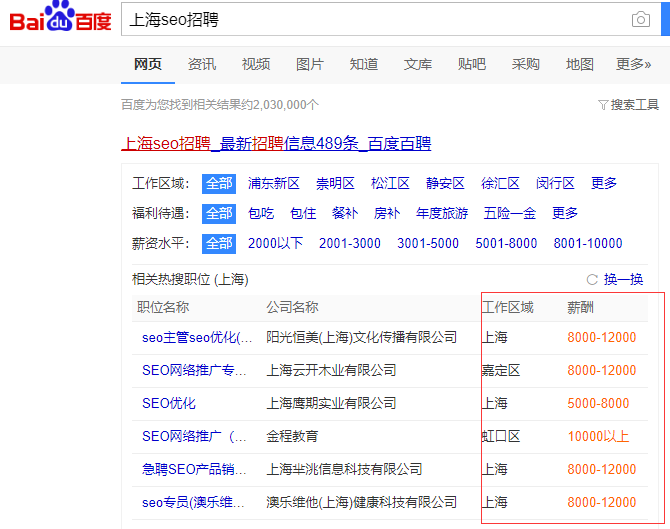Select 浦东新区 work area filter

coord(274,183)
